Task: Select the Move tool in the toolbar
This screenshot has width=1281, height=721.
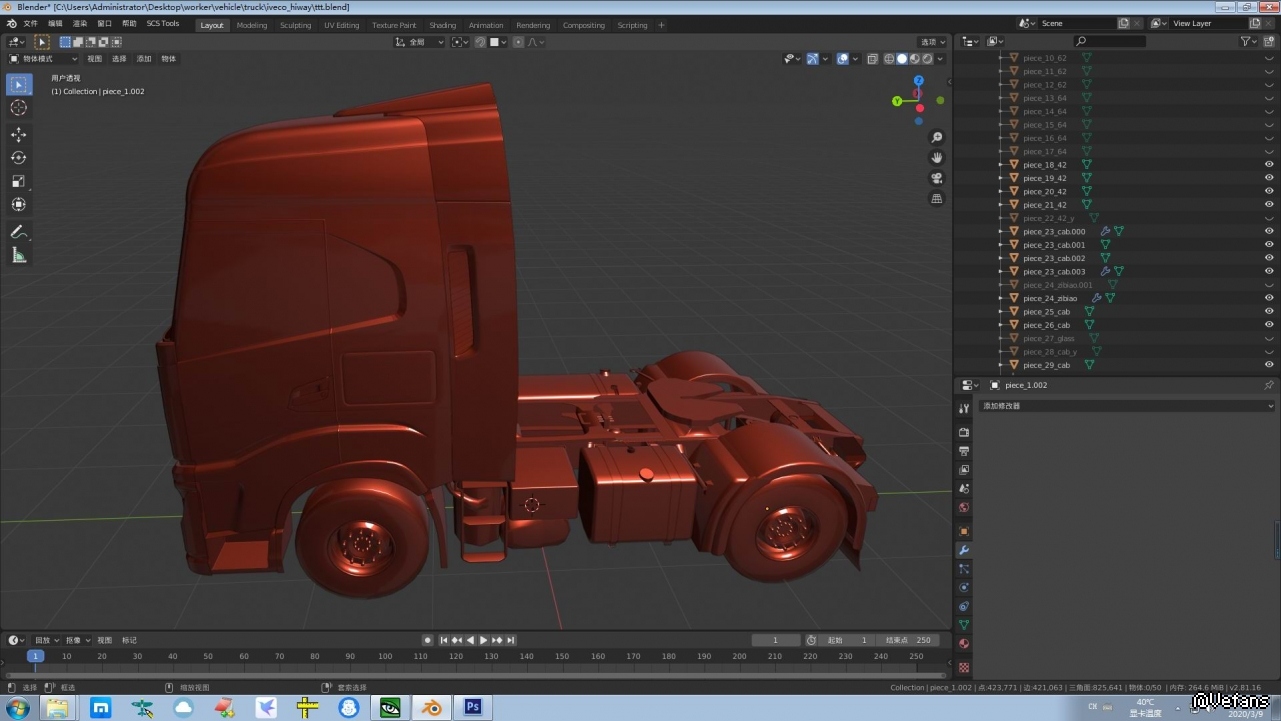Action: pyautogui.click(x=19, y=135)
